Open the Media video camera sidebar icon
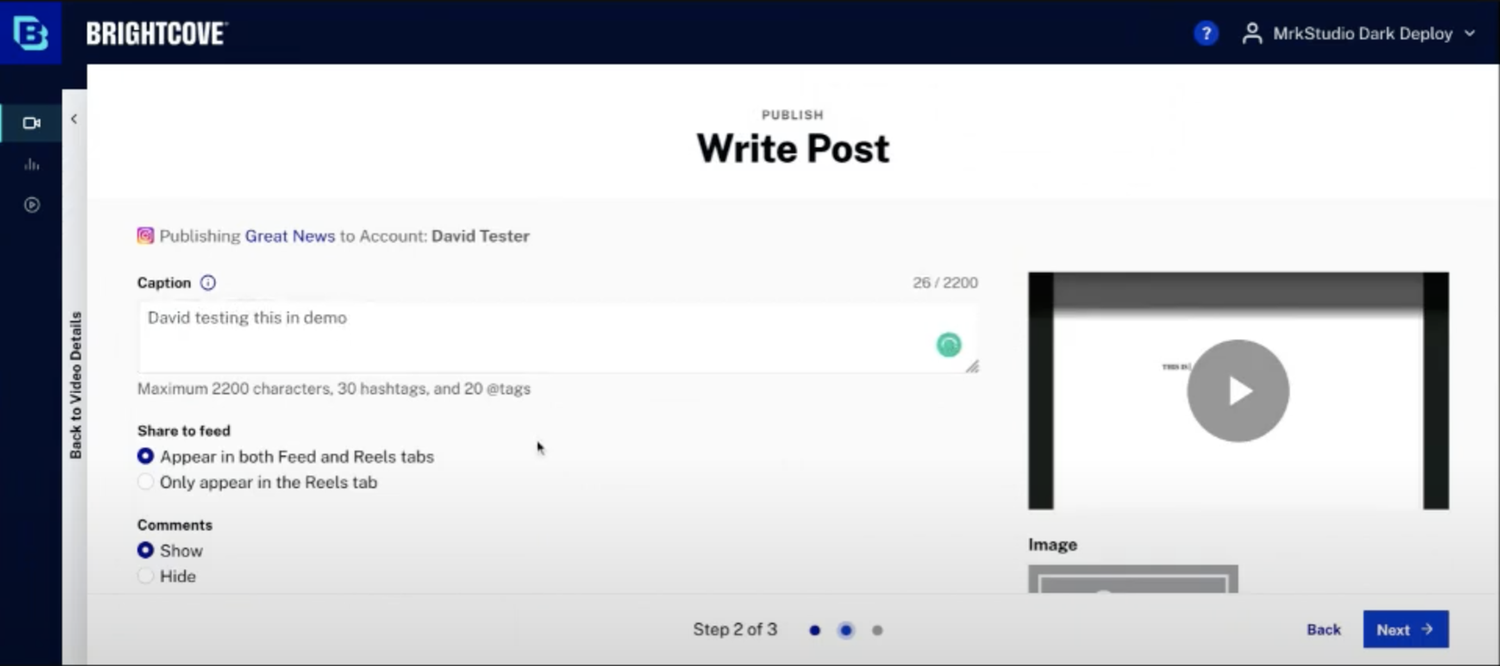 (x=32, y=123)
